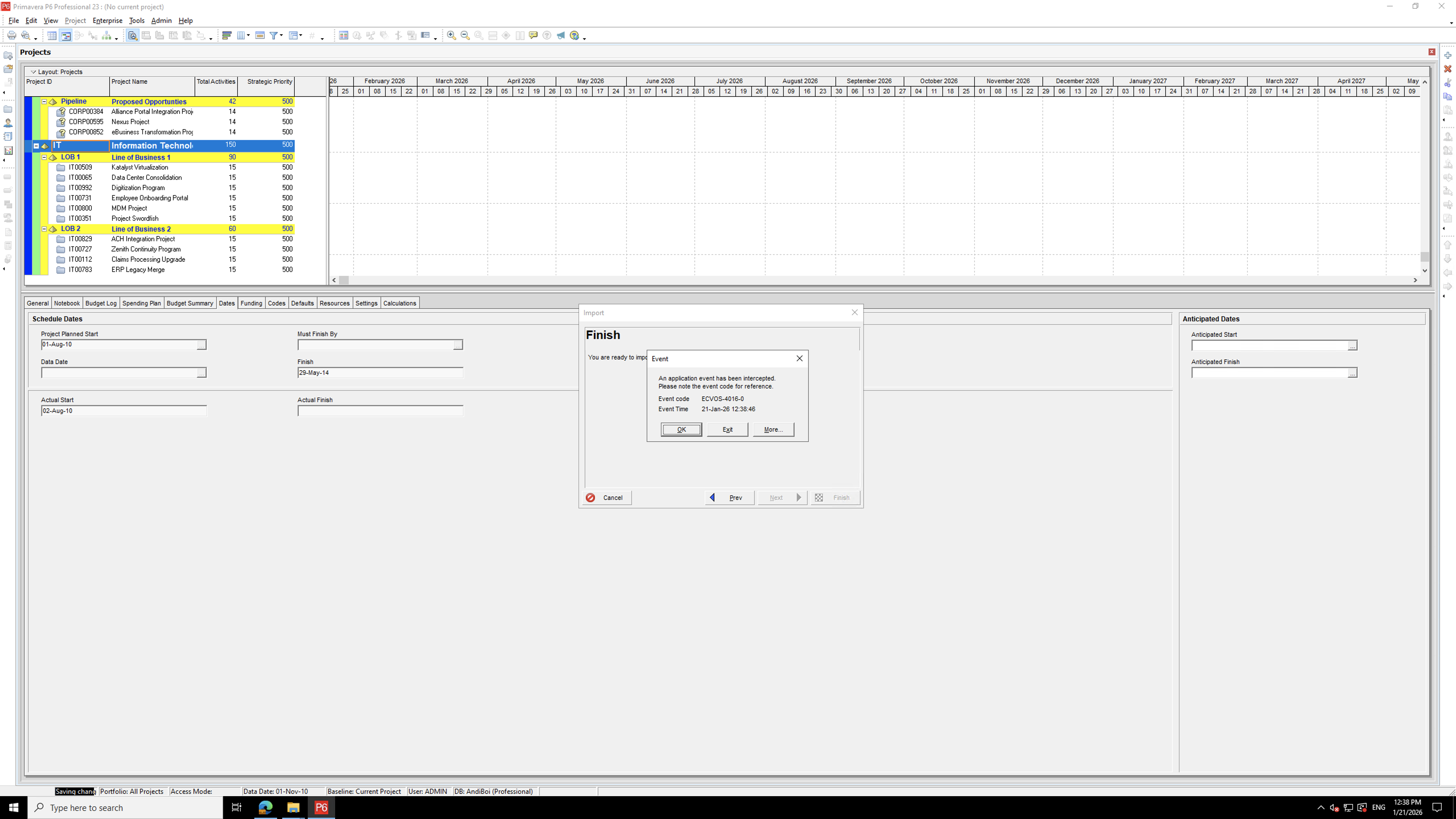This screenshot has height=819, width=1456.
Task: Click the Gantt chart horizontal scrollbar thumb
Action: pos(344,280)
